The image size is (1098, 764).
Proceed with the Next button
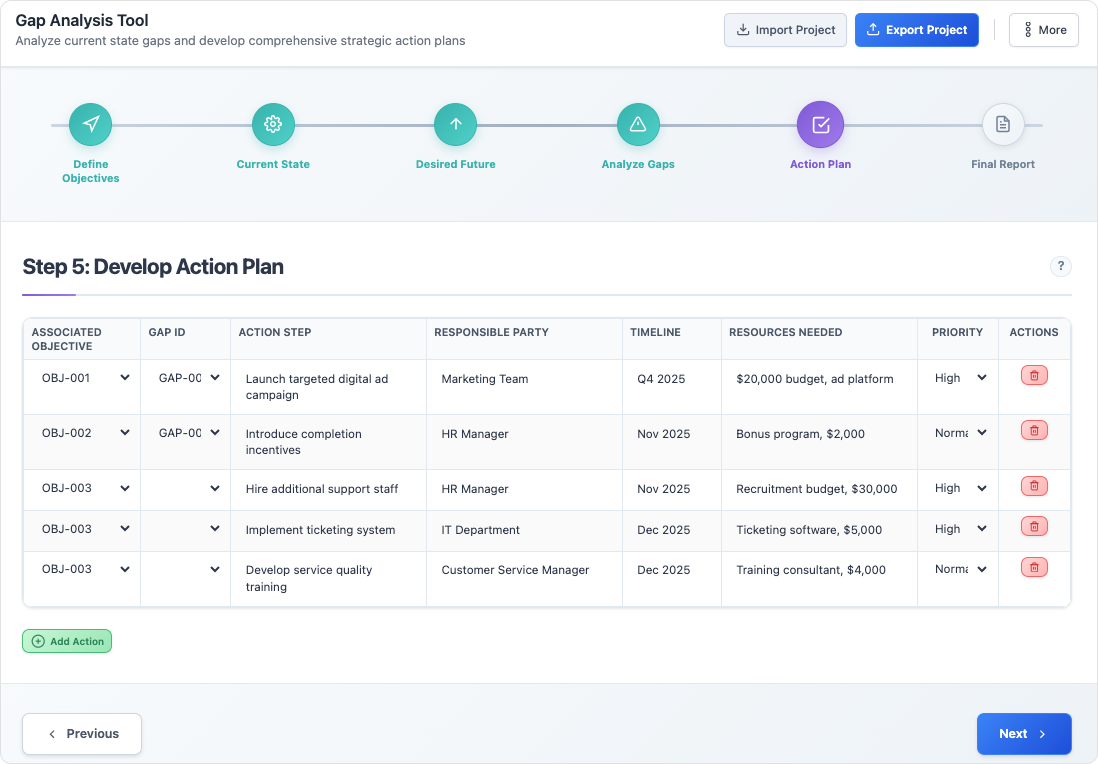(1024, 733)
